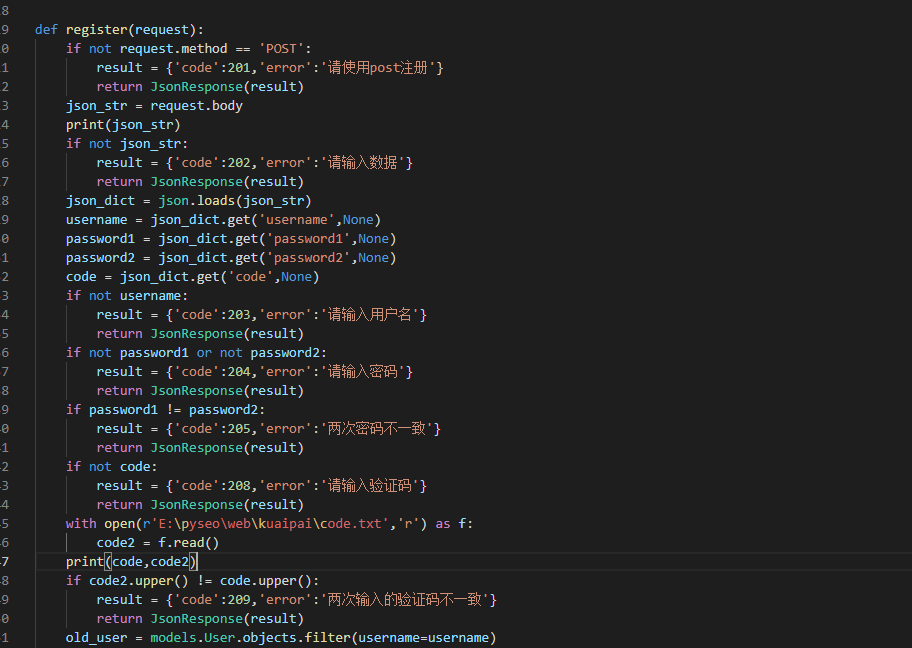
Task: Click the 'password1' string inside json_dict.get
Action: 309,239
